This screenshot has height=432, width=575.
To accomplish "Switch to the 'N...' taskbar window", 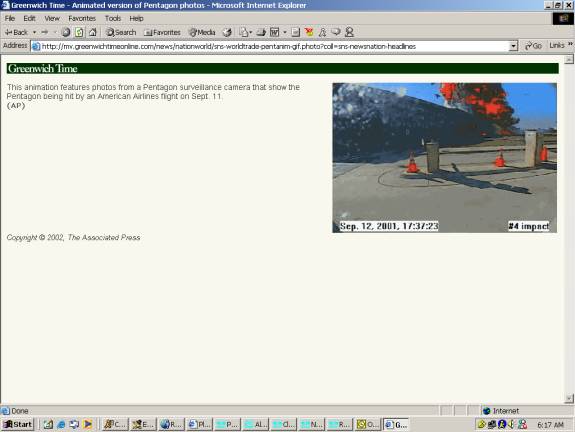I will pyautogui.click(x=311, y=424).
